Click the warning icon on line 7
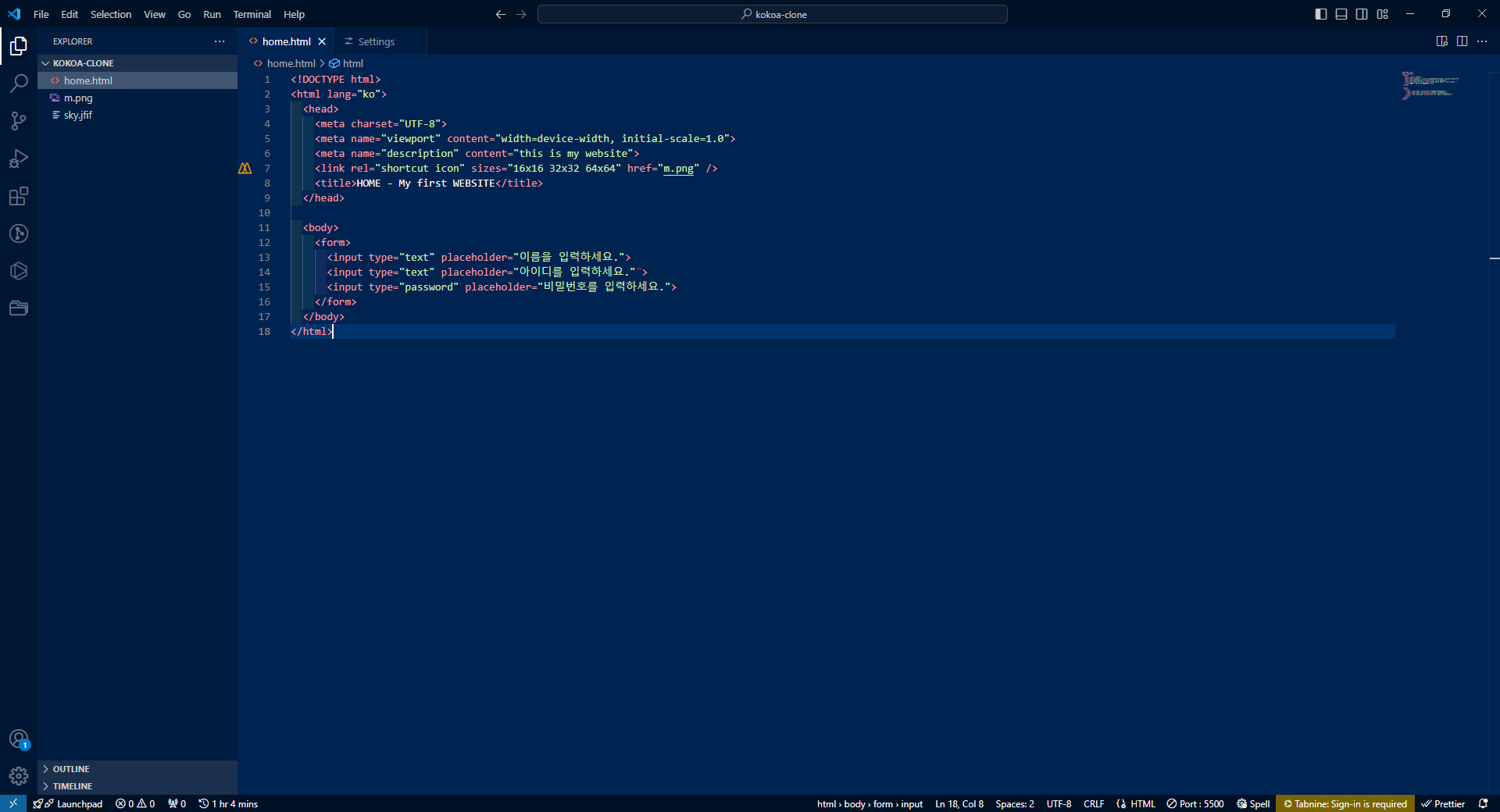Screen dimensions: 1500x812 click(x=245, y=168)
